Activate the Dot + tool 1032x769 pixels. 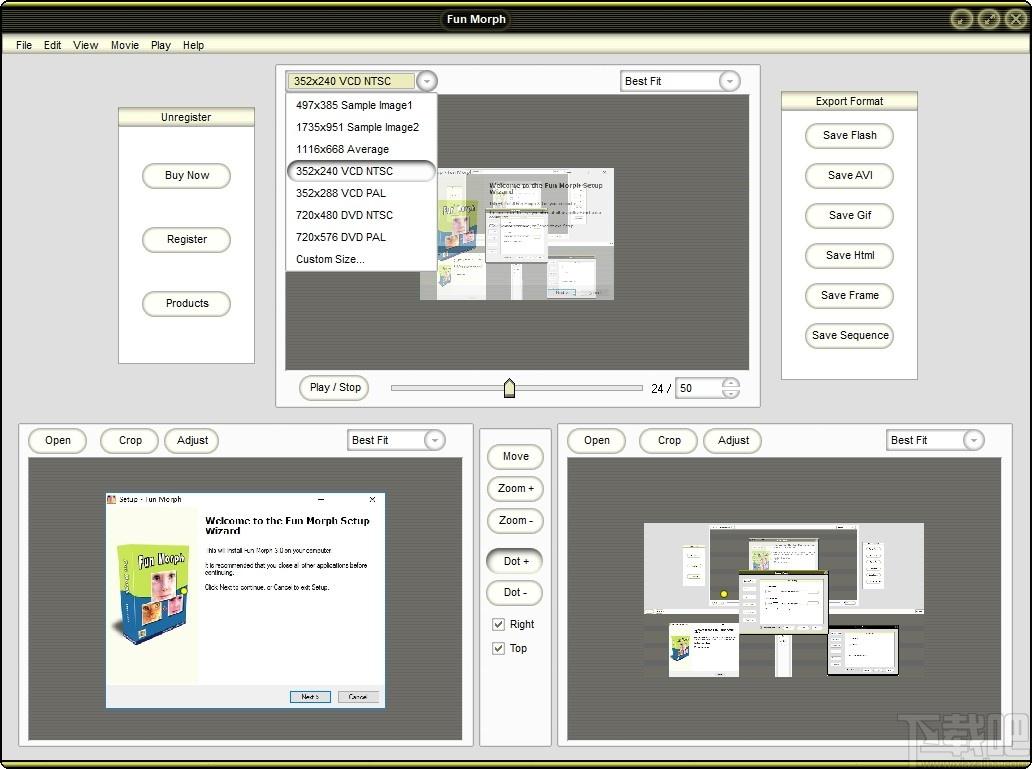click(x=515, y=561)
